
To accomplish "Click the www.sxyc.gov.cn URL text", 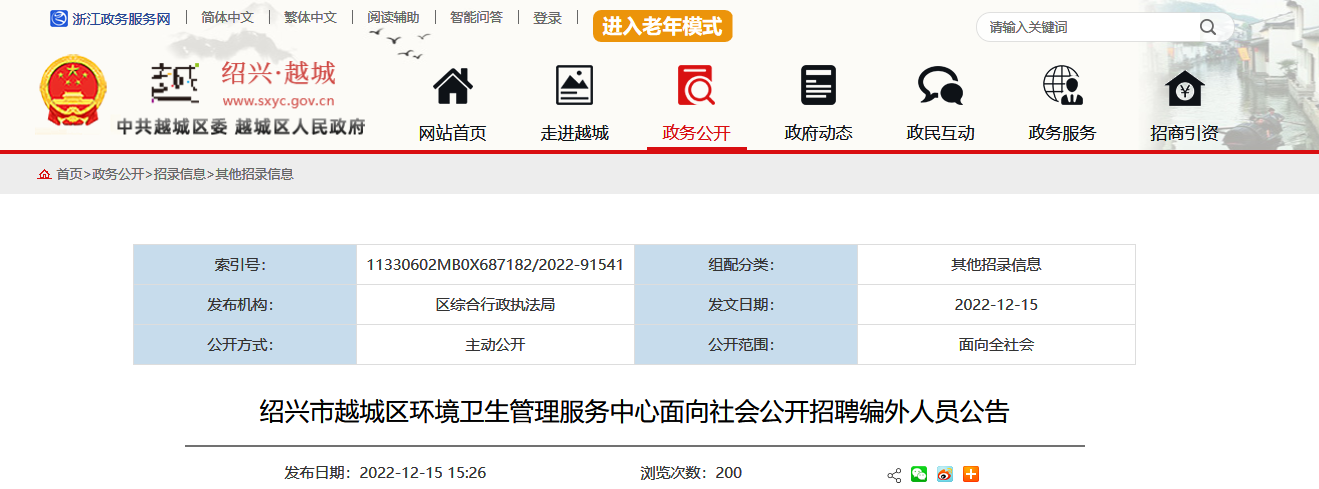I will [x=278, y=101].
